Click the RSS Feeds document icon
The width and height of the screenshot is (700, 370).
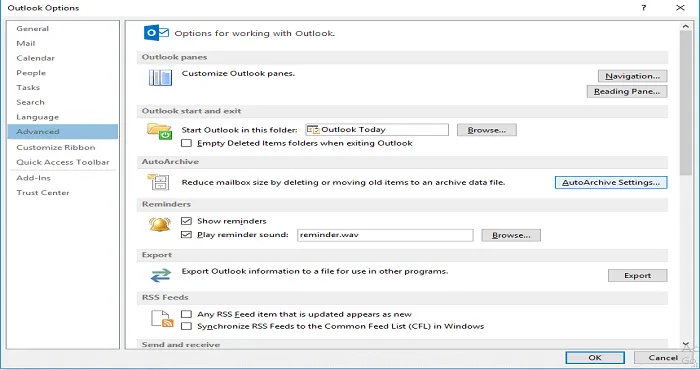pos(162,319)
